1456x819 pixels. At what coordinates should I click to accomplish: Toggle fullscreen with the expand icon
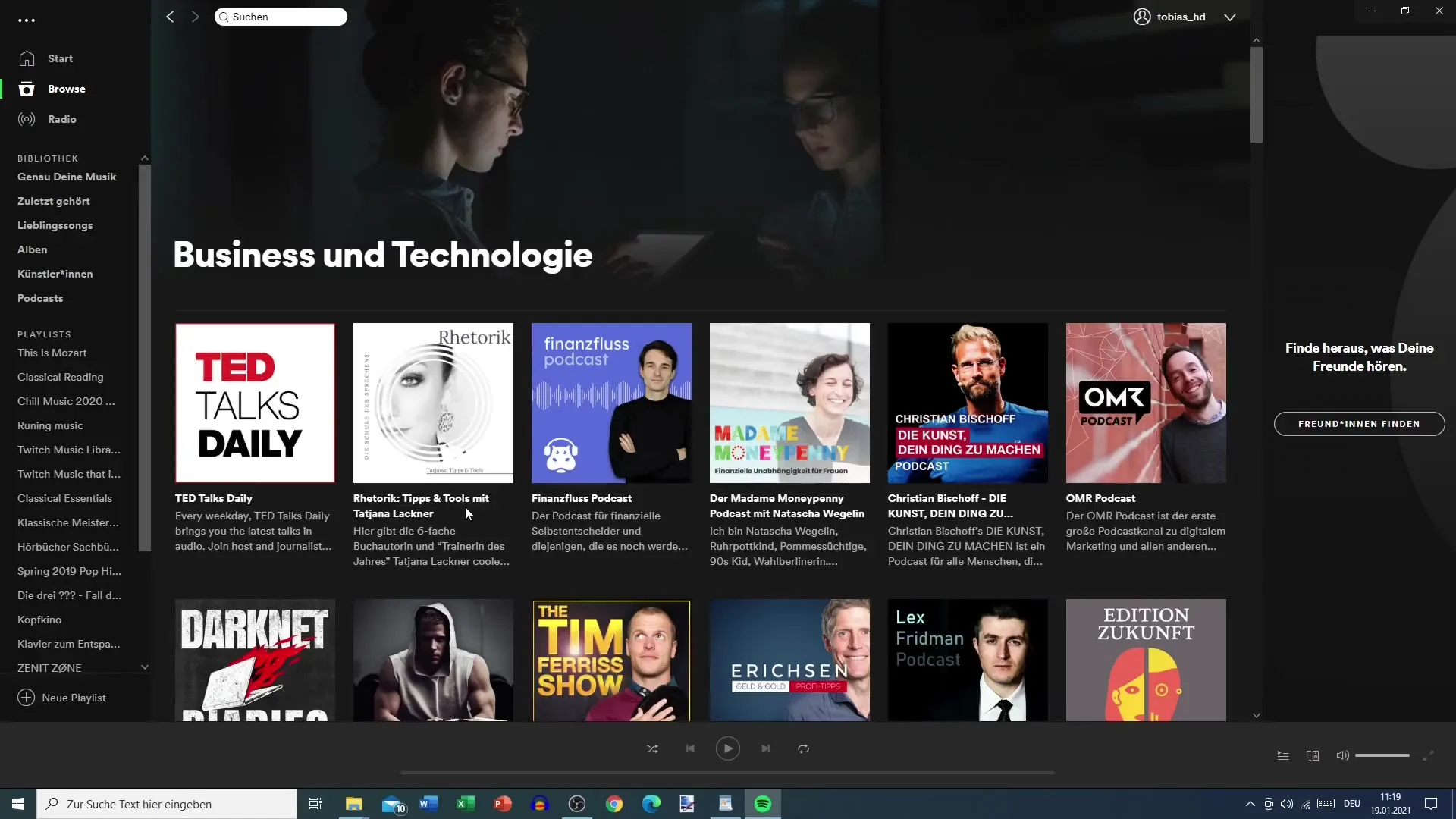click(1428, 755)
